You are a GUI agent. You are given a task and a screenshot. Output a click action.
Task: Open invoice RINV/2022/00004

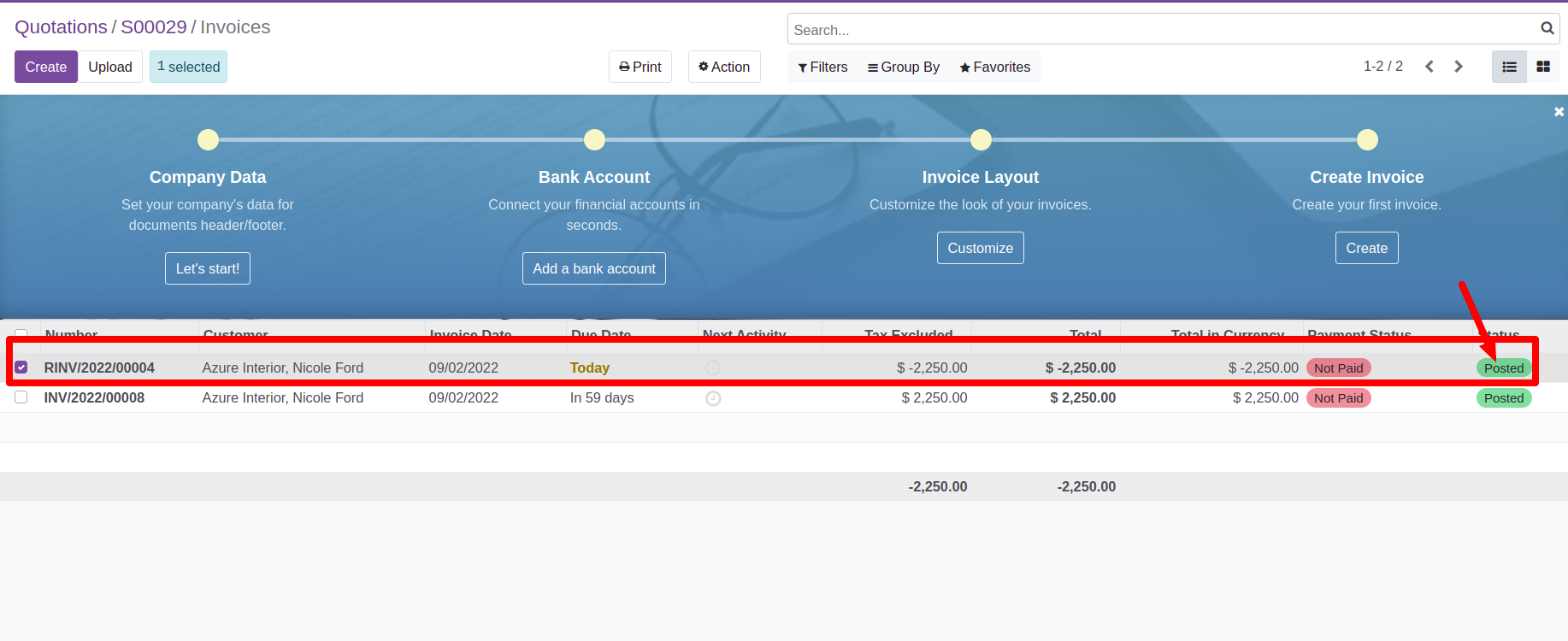click(99, 368)
